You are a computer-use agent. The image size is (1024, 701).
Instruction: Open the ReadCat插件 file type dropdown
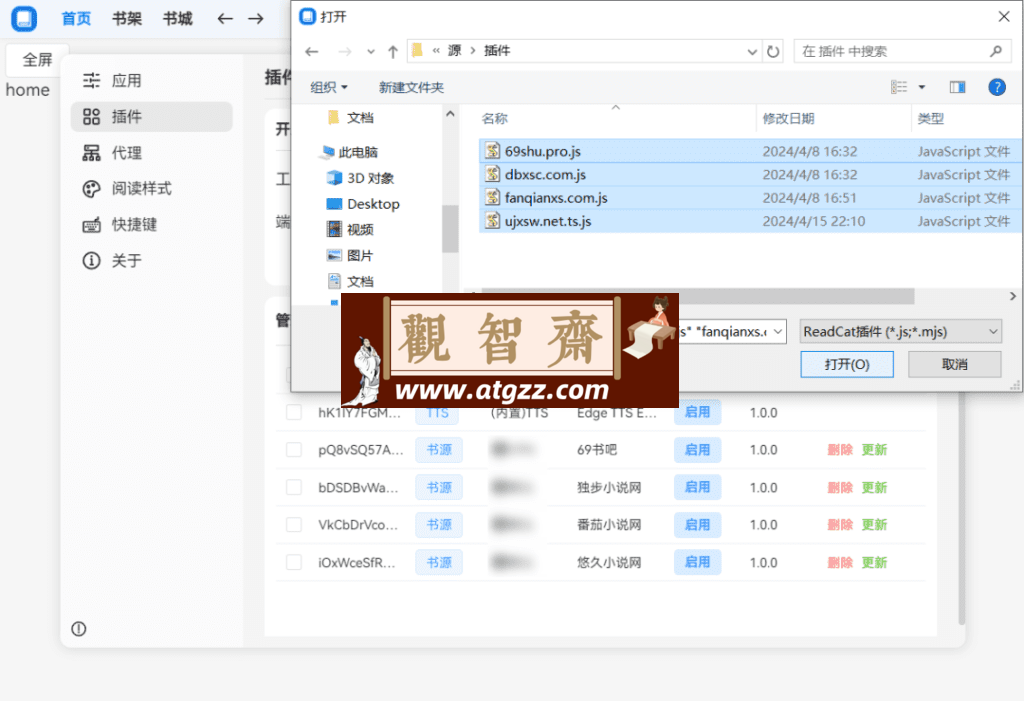pos(901,332)
